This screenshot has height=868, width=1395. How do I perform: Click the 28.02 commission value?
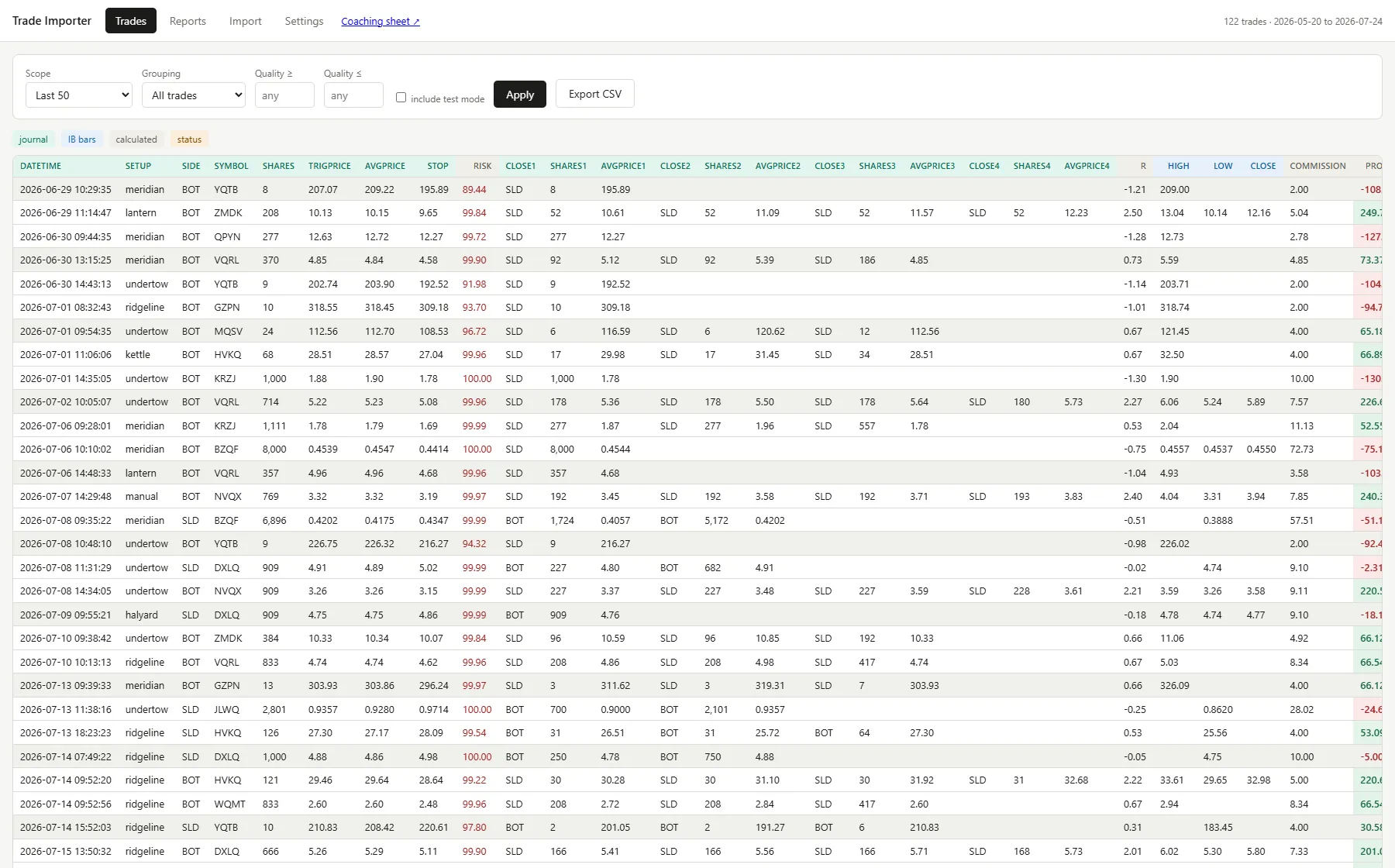[1301, 709]
